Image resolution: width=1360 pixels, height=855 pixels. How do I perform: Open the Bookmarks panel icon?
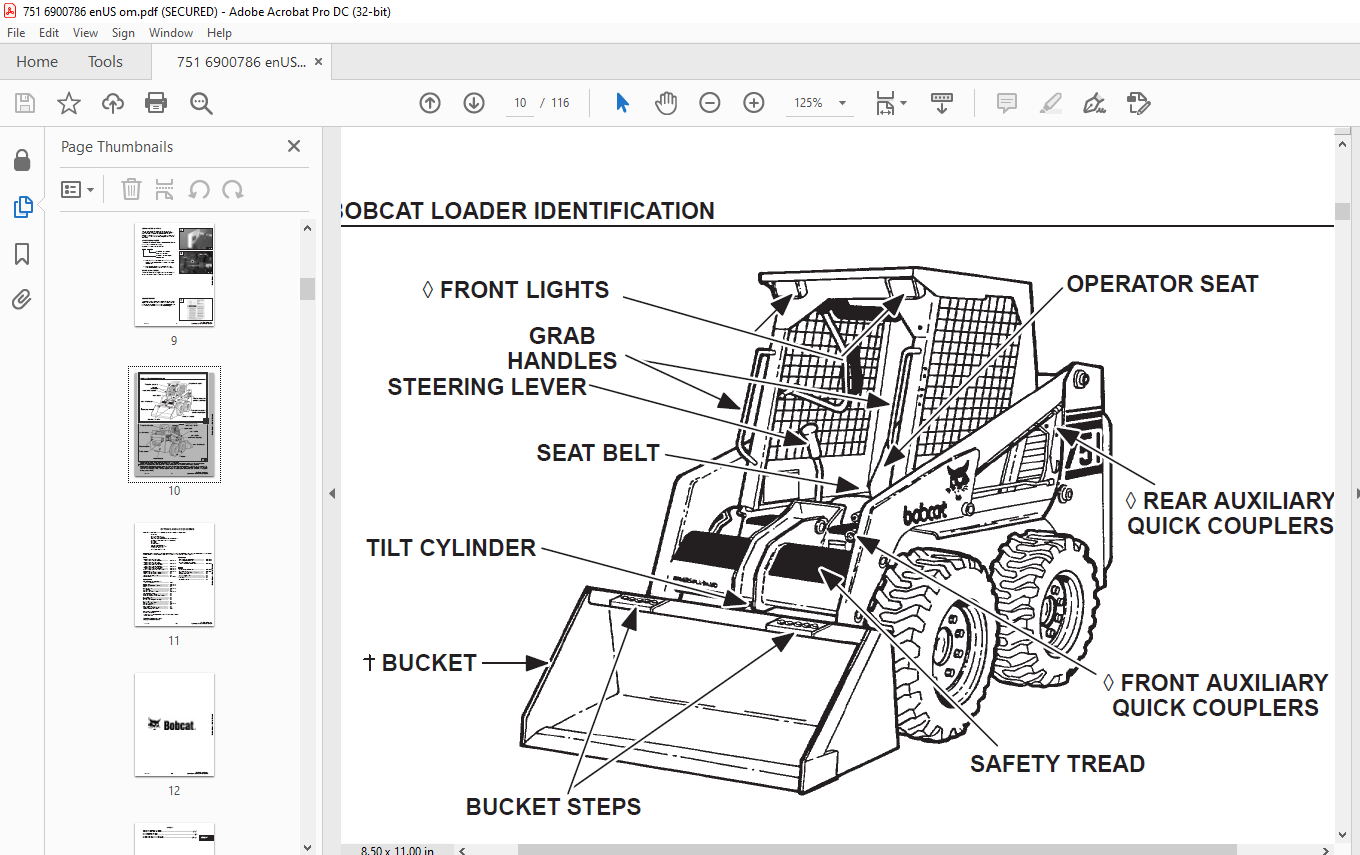(22, 254)
